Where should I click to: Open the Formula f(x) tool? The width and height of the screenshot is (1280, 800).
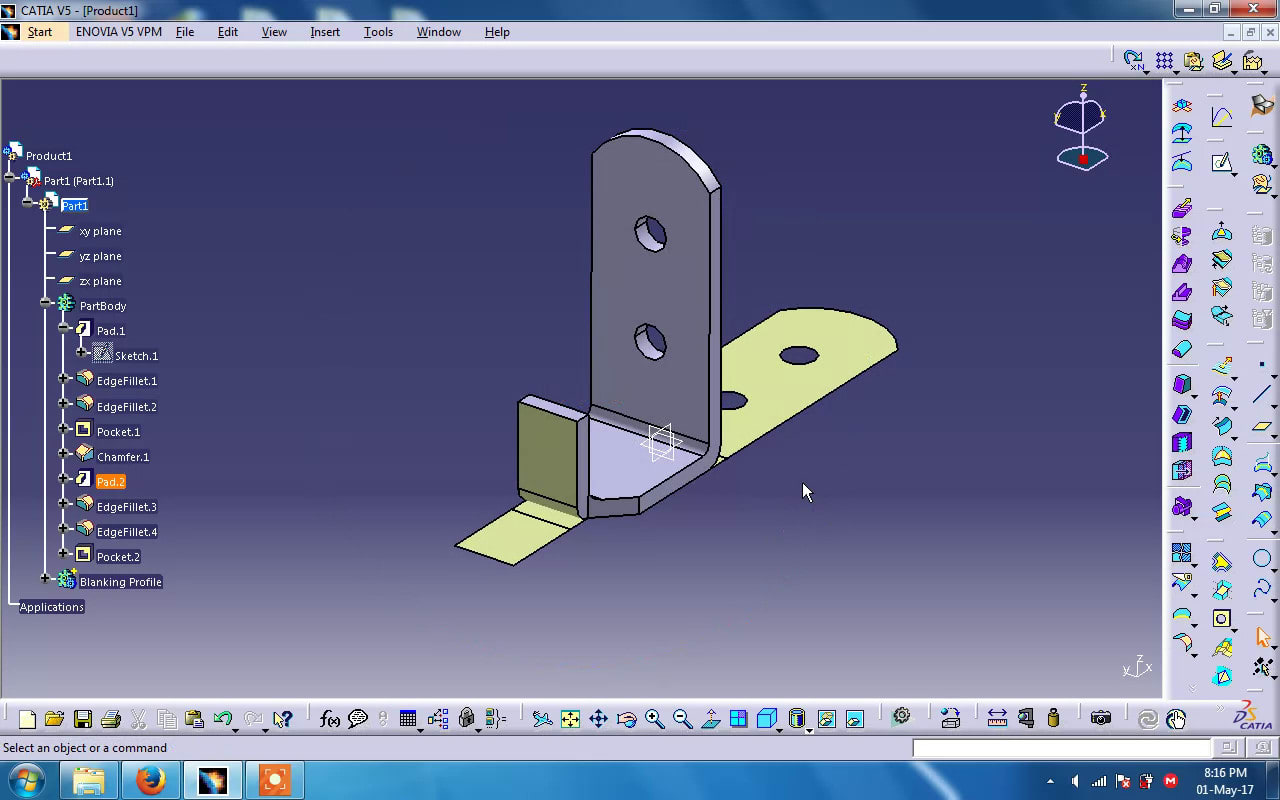coord(330,718)
